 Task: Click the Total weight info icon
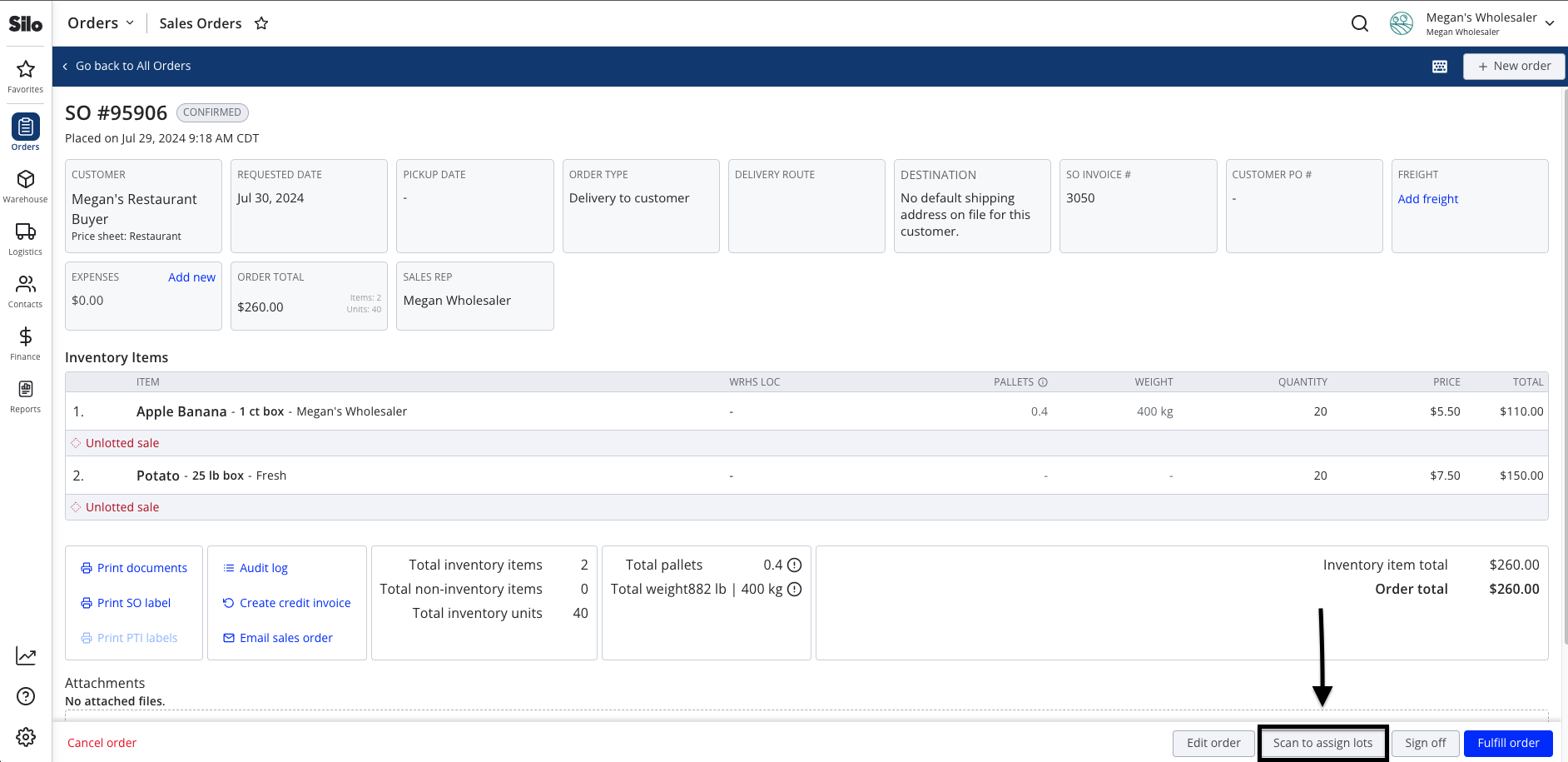click(x=795, y=589)
